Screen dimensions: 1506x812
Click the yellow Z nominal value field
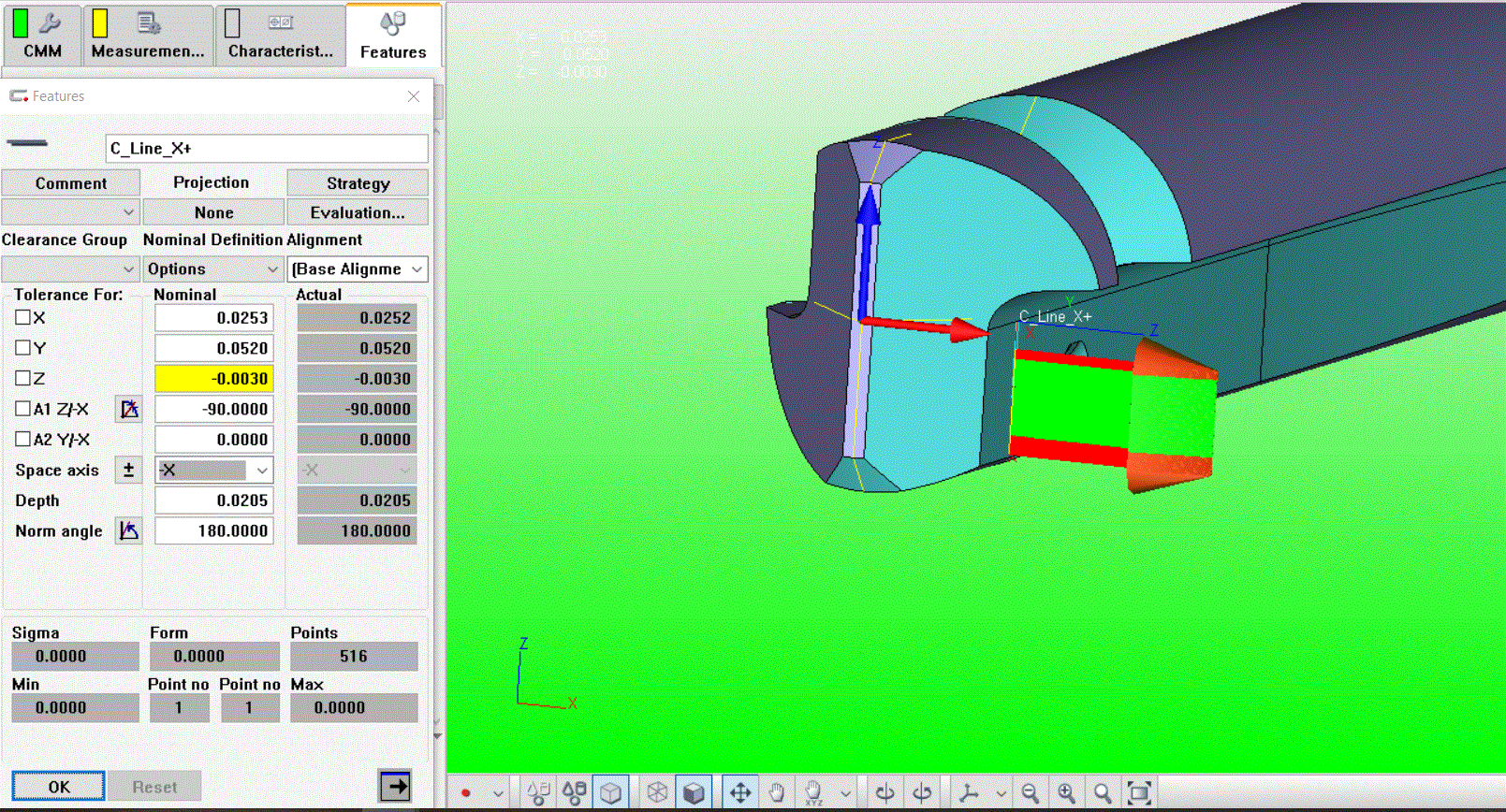[x=214, y=379]
